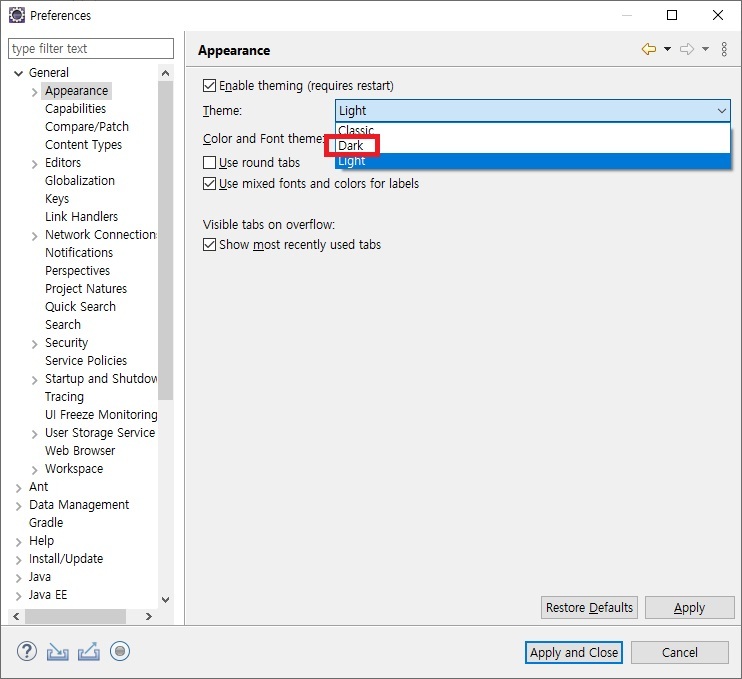Click the Apply button
The height and width of the screenshot is (679, 742).
(x=689, y=608)
